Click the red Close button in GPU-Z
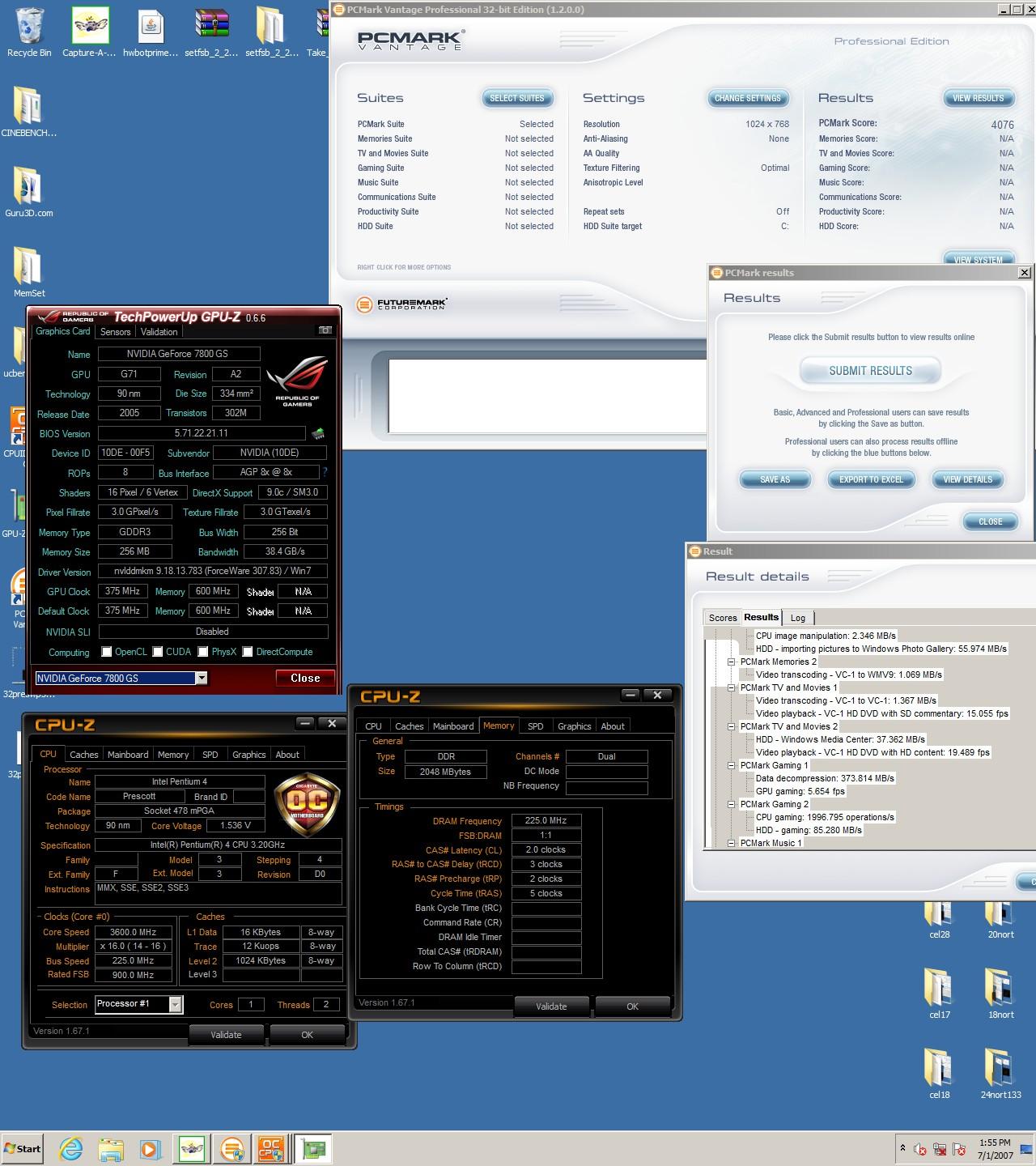 (305, 679)
